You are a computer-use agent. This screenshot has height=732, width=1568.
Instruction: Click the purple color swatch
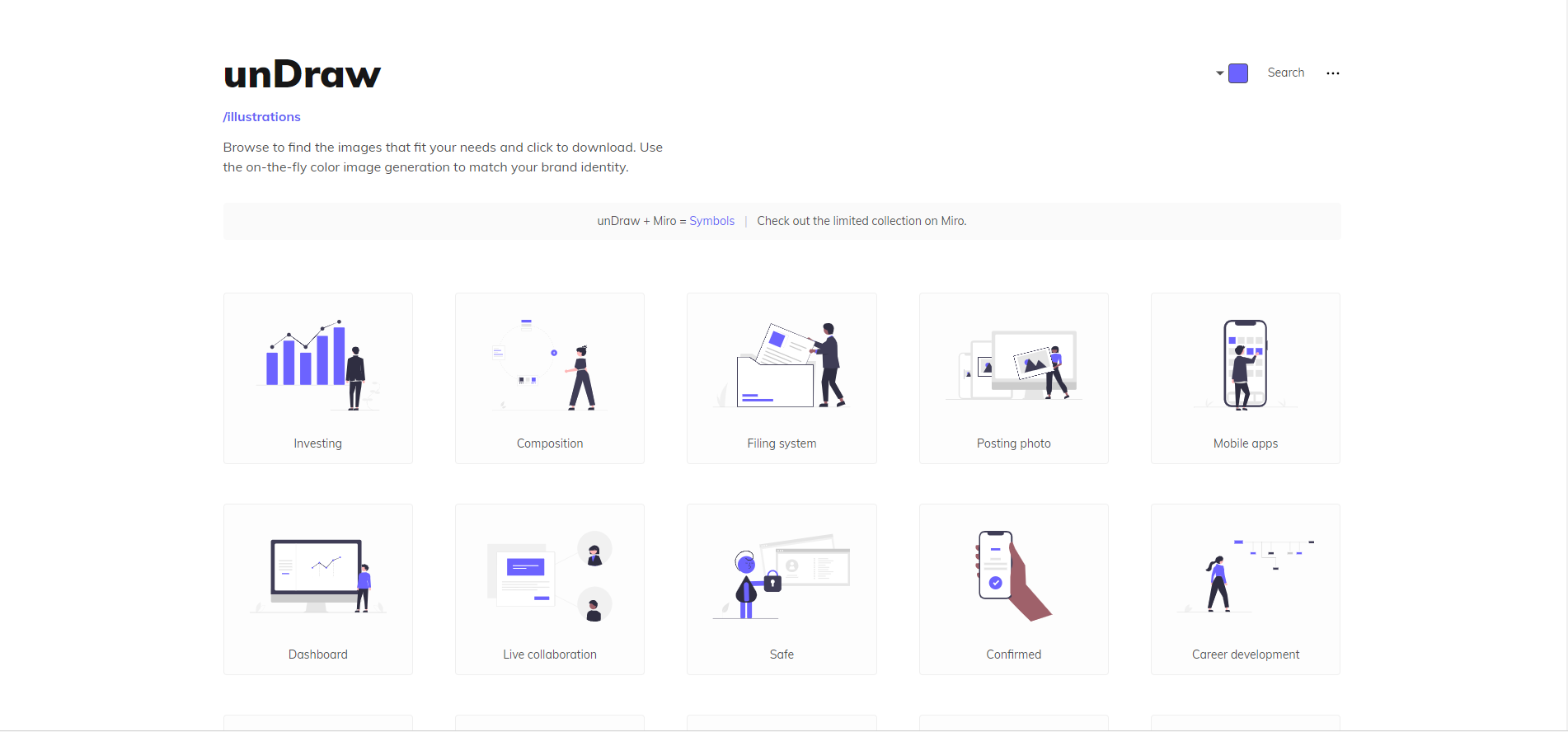1238,73
